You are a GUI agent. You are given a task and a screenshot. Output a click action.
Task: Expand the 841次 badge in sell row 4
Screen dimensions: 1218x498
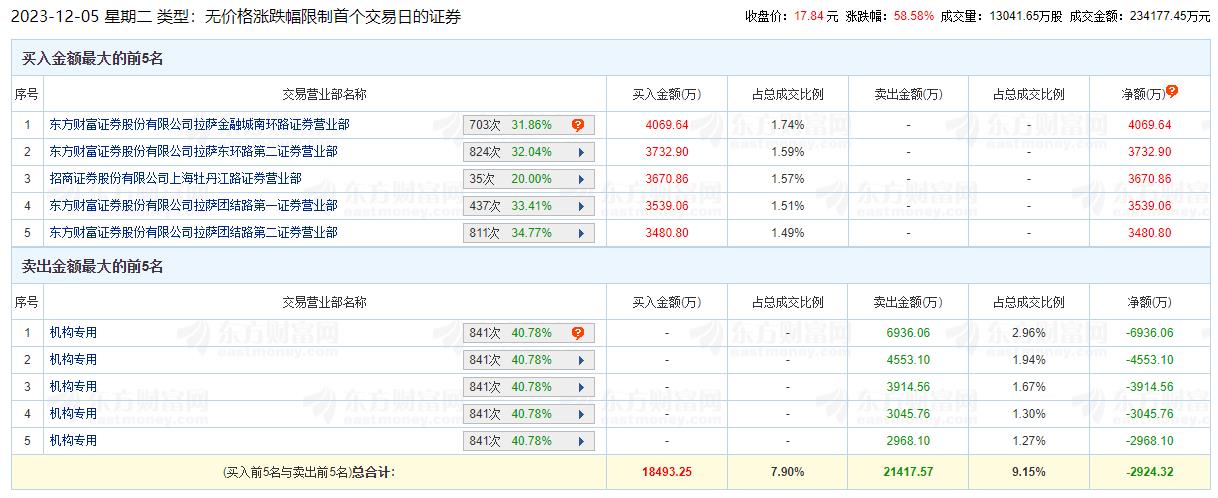pyautogui.click(x=579, y=414)
